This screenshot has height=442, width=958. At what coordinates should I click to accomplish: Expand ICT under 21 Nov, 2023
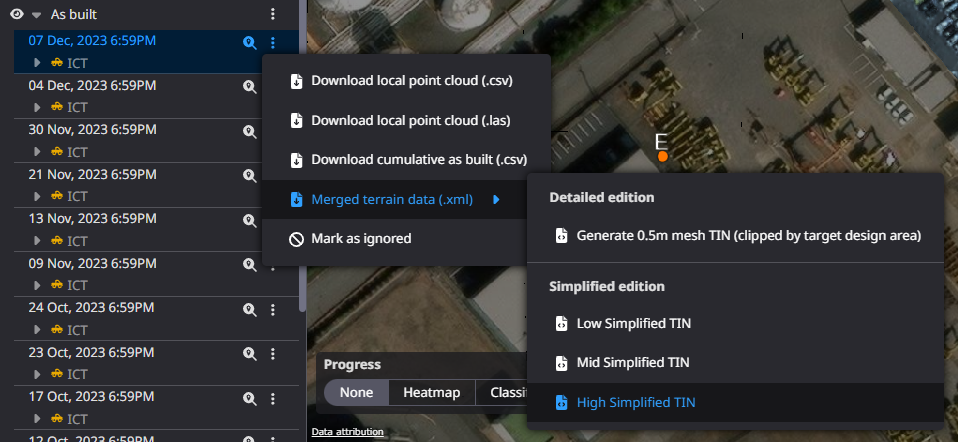[x=37, y=196]
